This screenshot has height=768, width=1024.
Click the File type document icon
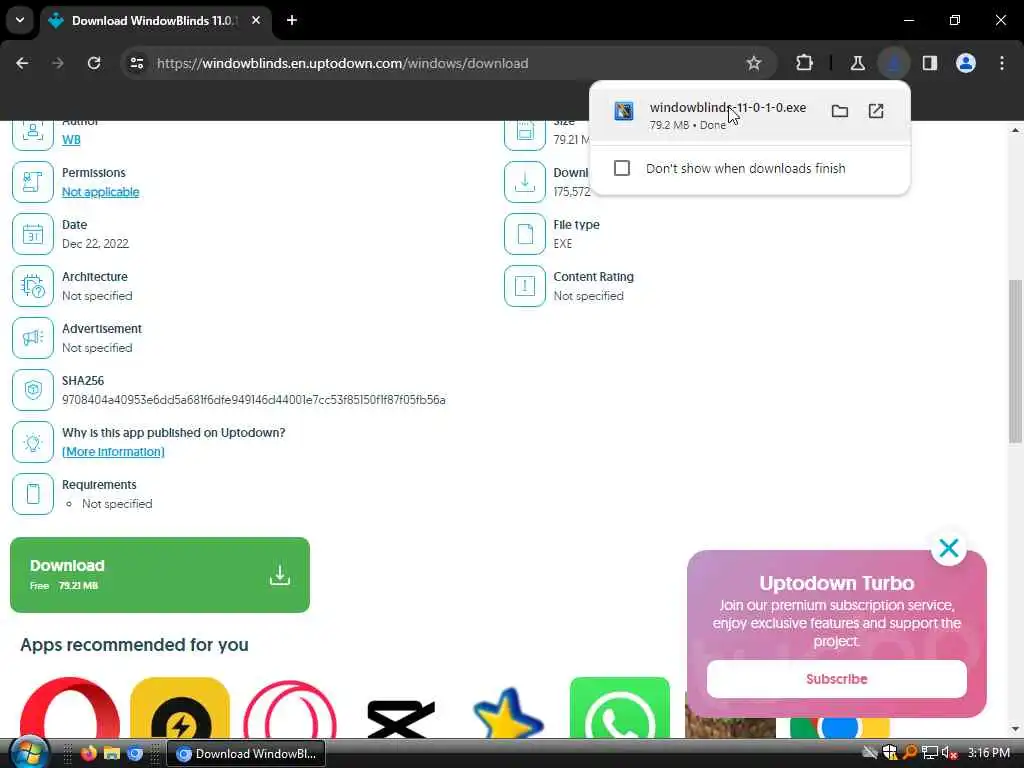(x=525, y=234)
